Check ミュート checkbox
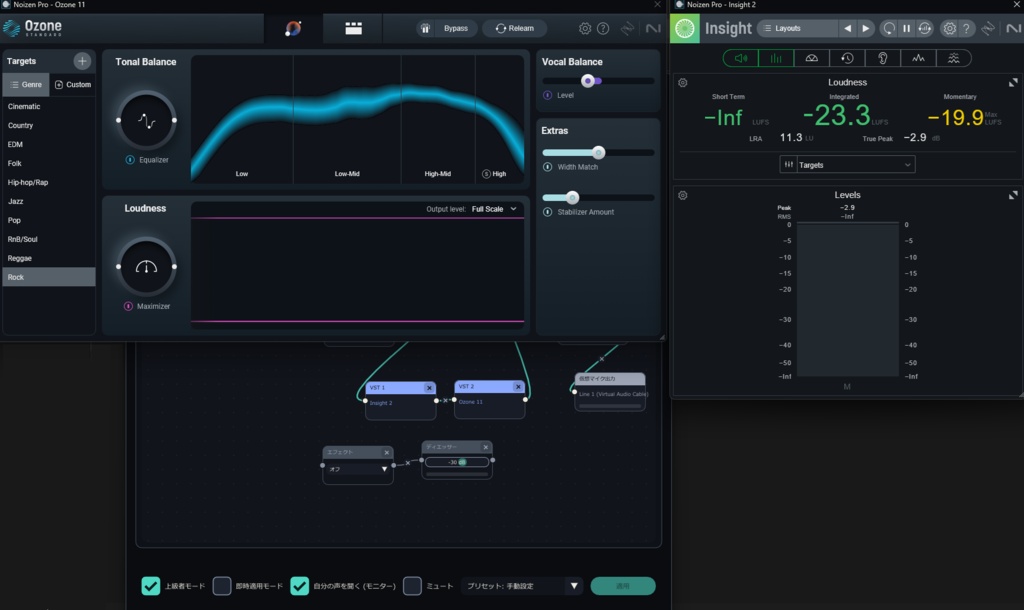Viewport: 1024px width, 610px height. (x=412, y=586)
